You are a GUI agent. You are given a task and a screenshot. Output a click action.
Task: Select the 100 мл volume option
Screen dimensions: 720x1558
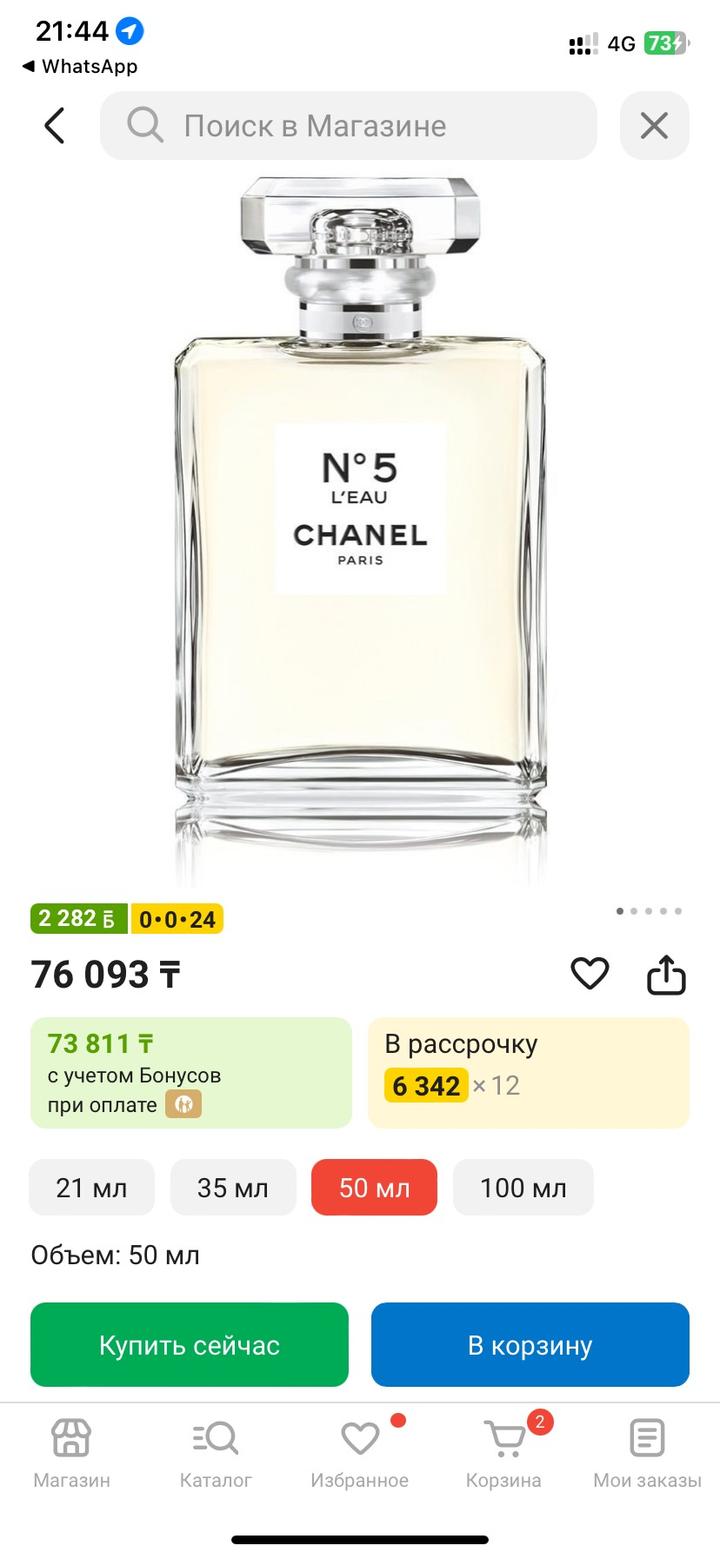pos(523,1187)
